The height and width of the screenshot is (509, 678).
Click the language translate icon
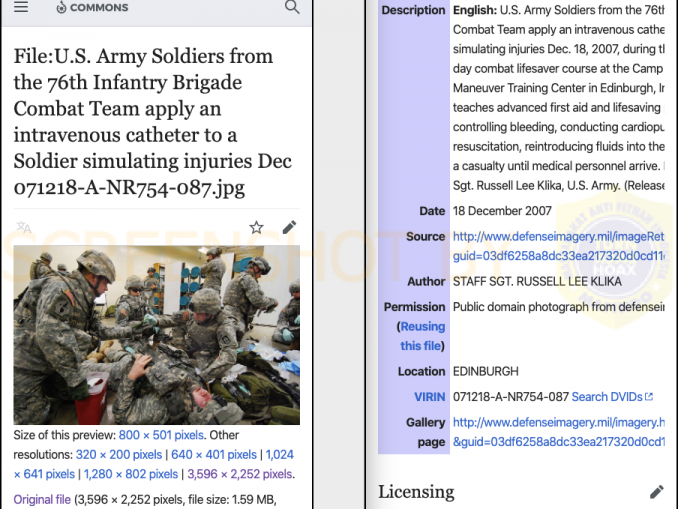coord(24,227)
